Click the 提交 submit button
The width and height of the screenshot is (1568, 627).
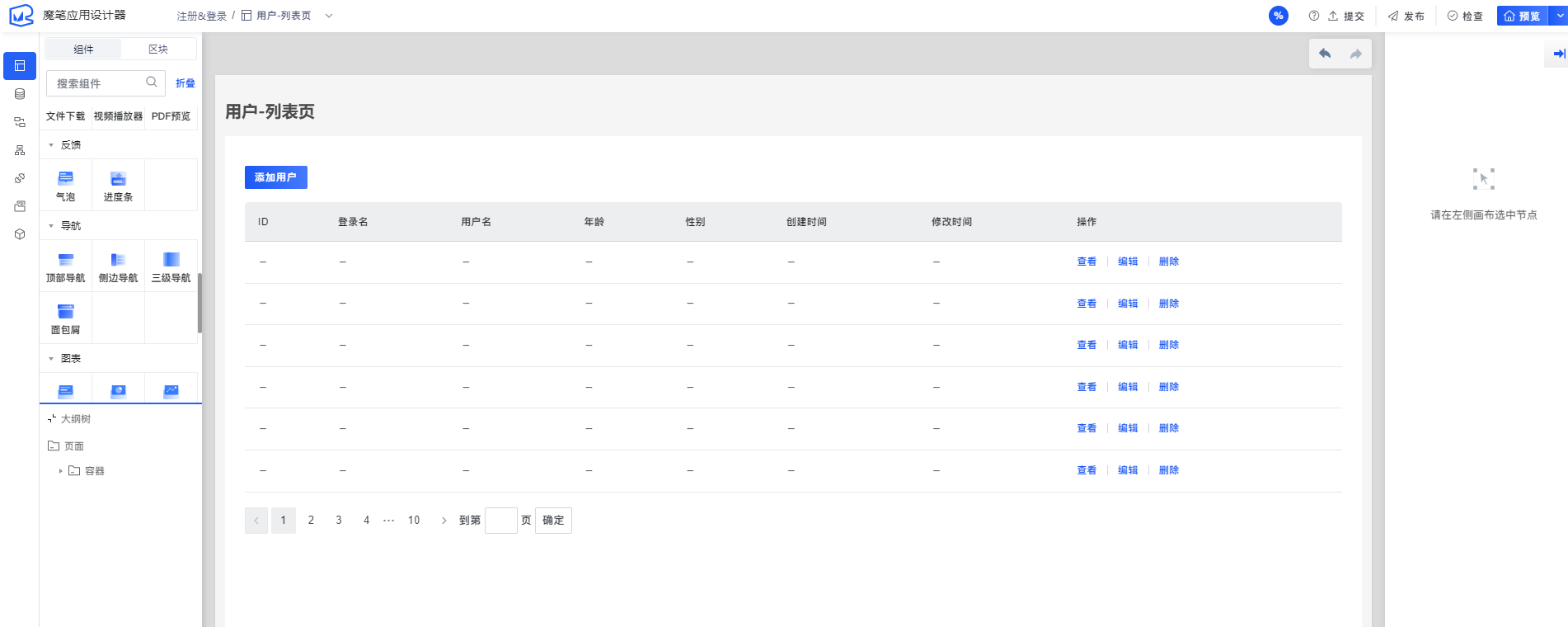(1346, 16)
